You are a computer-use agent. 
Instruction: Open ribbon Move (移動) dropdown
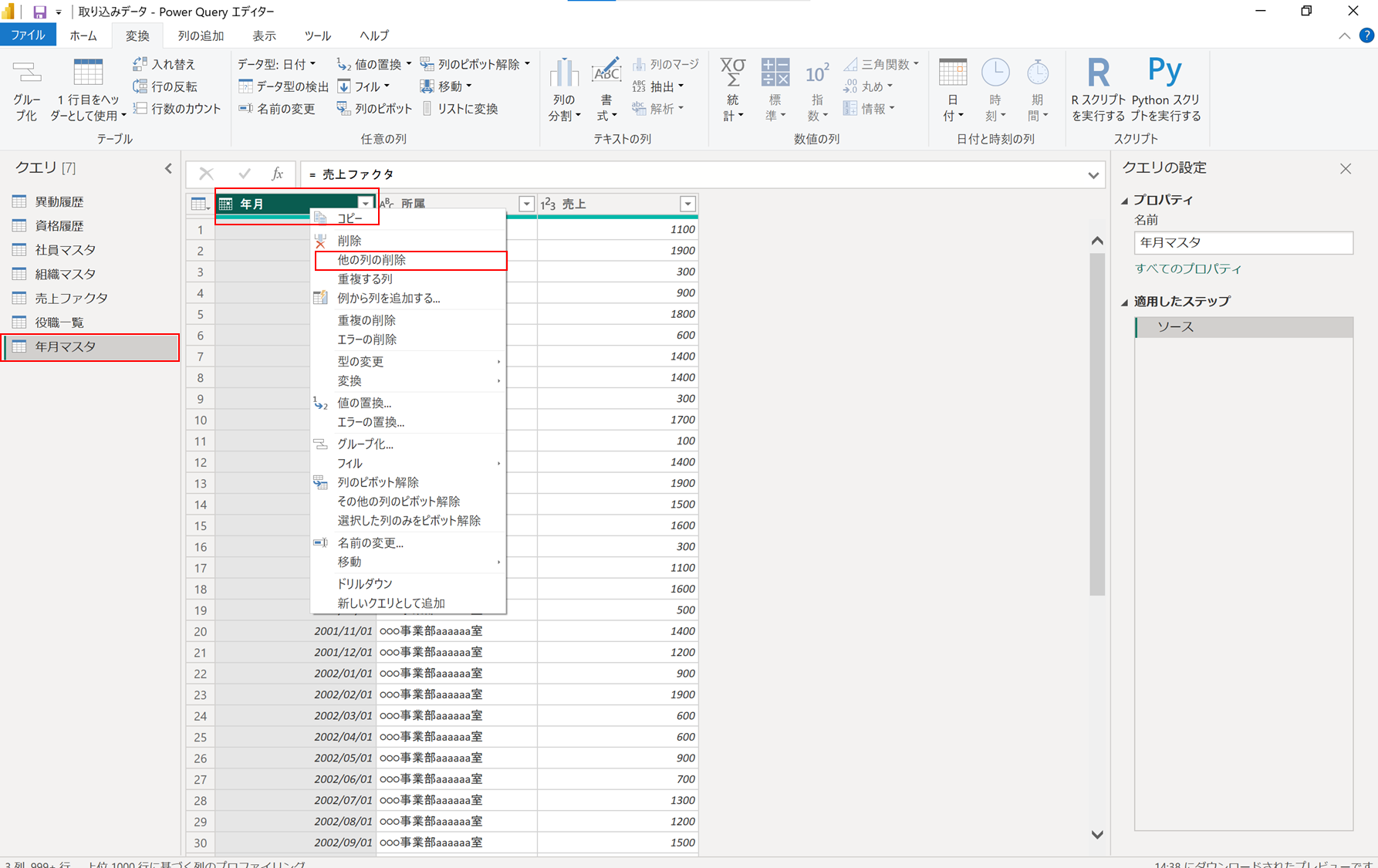pos(446,86)
